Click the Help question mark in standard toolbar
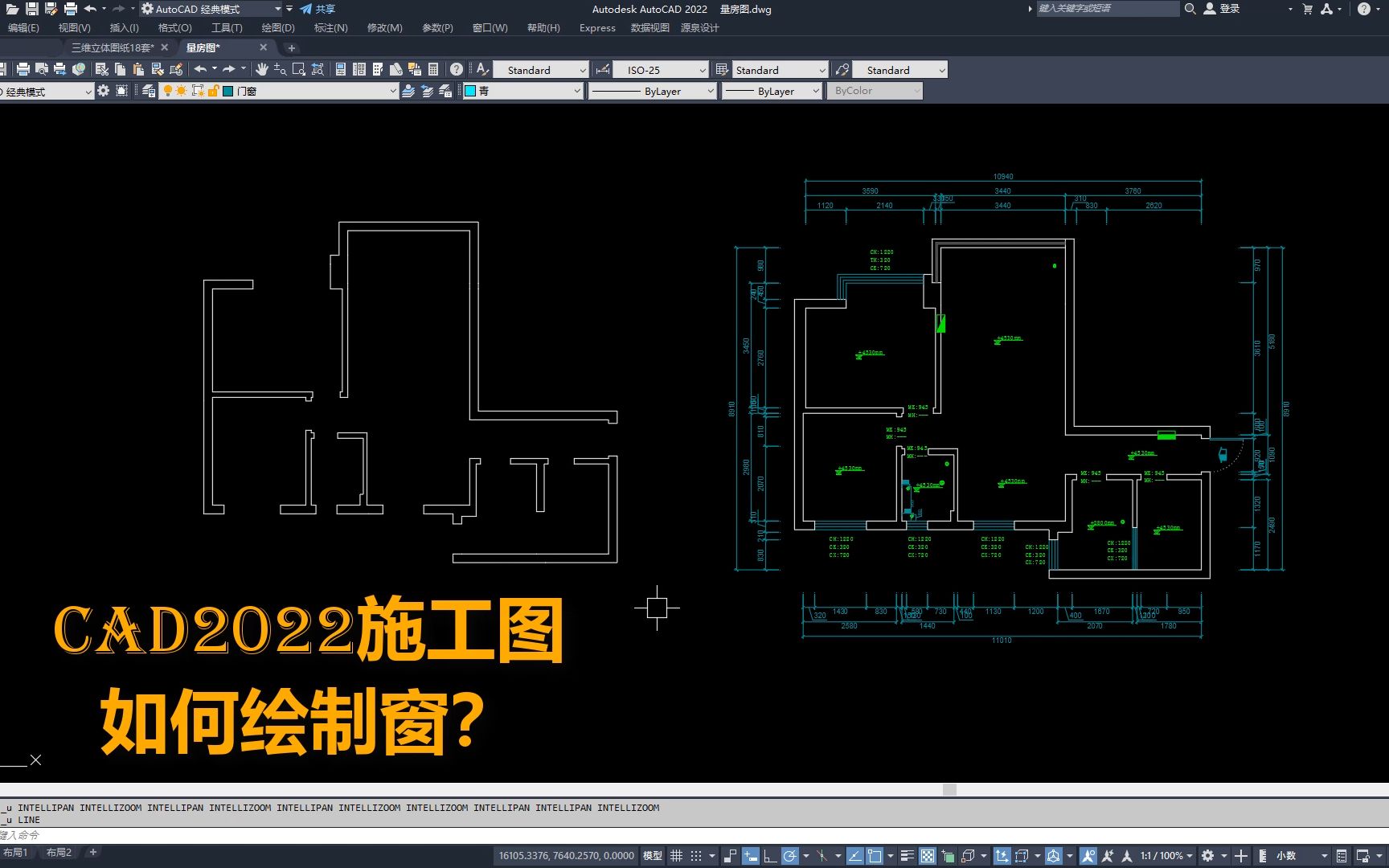This screenshot has height=868, width=1389. 457,69
